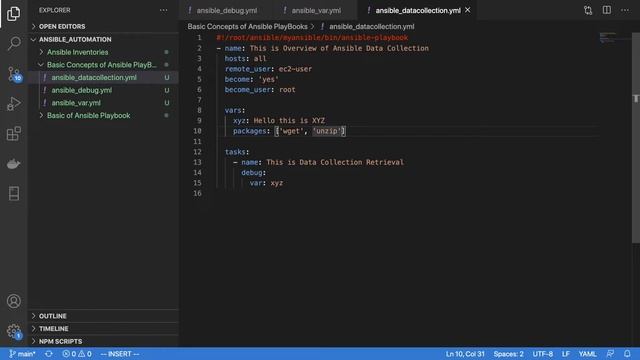Click 'This is Data Collection Retrieval' text

335,162
